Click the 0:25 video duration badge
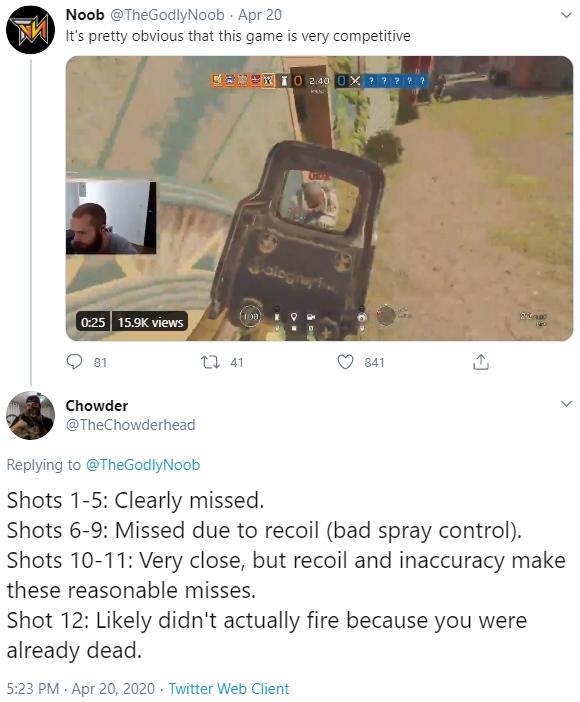The image size is (580, 702). click(93, 322)
